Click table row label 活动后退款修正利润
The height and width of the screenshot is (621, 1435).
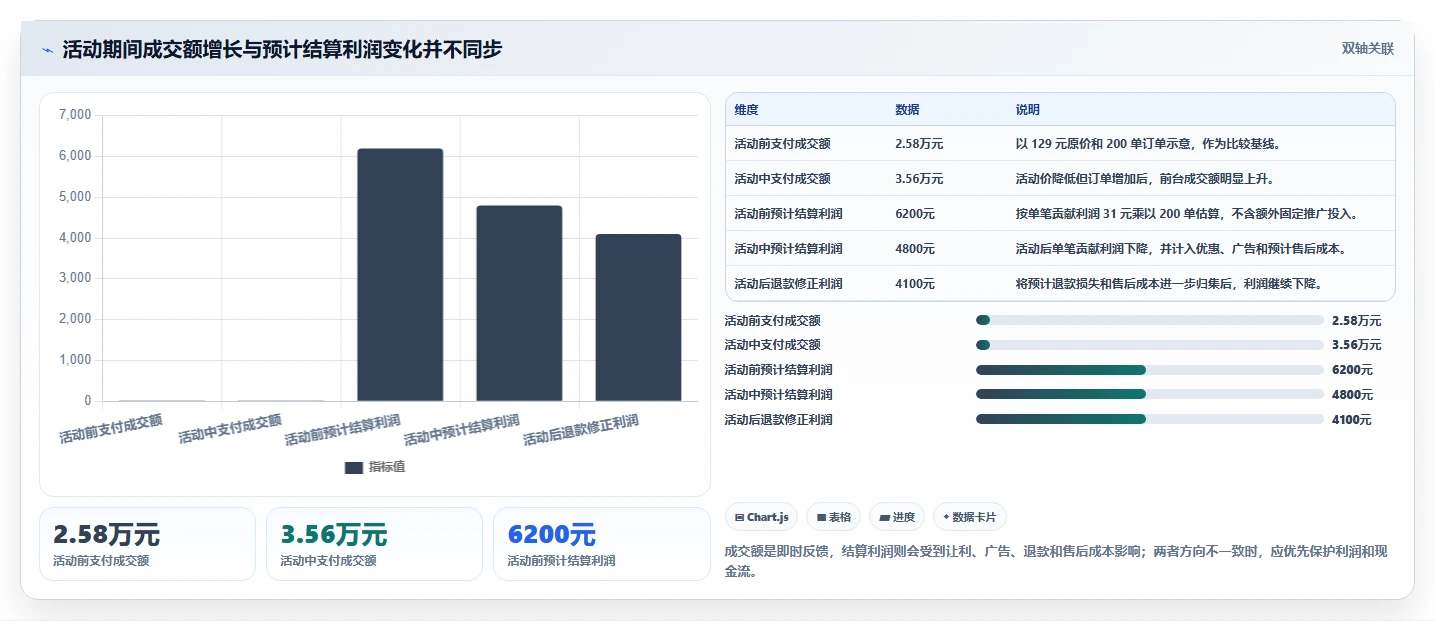click(x=788, y=284)
